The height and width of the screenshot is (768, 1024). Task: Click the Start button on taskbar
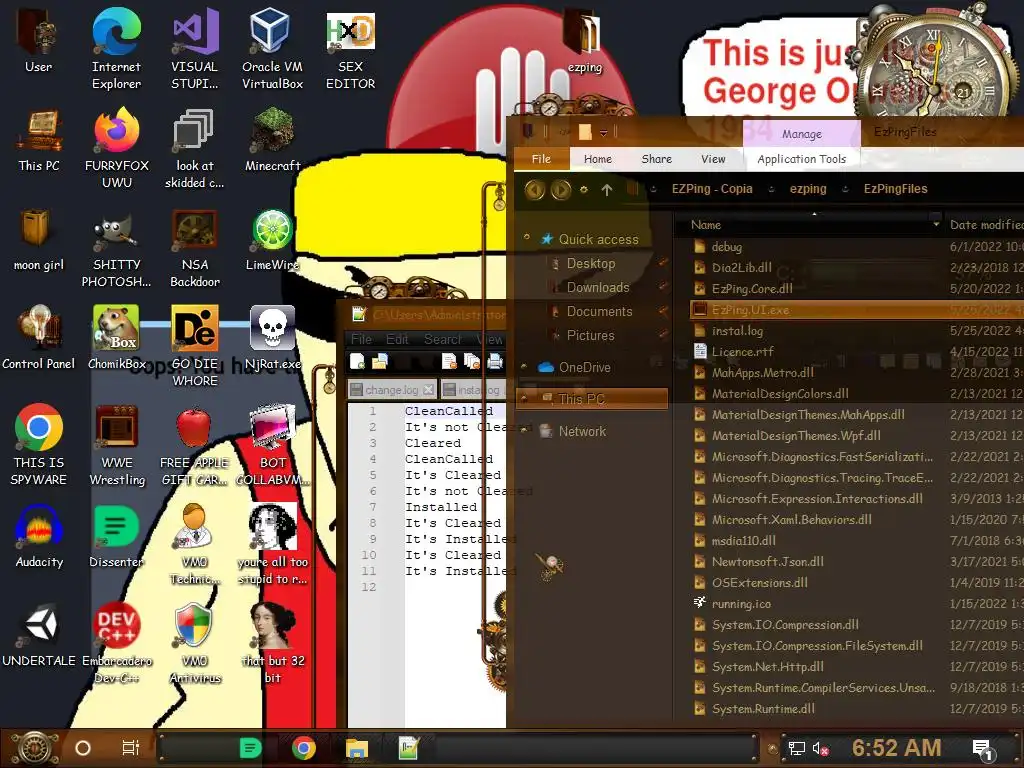coord(35,748)
